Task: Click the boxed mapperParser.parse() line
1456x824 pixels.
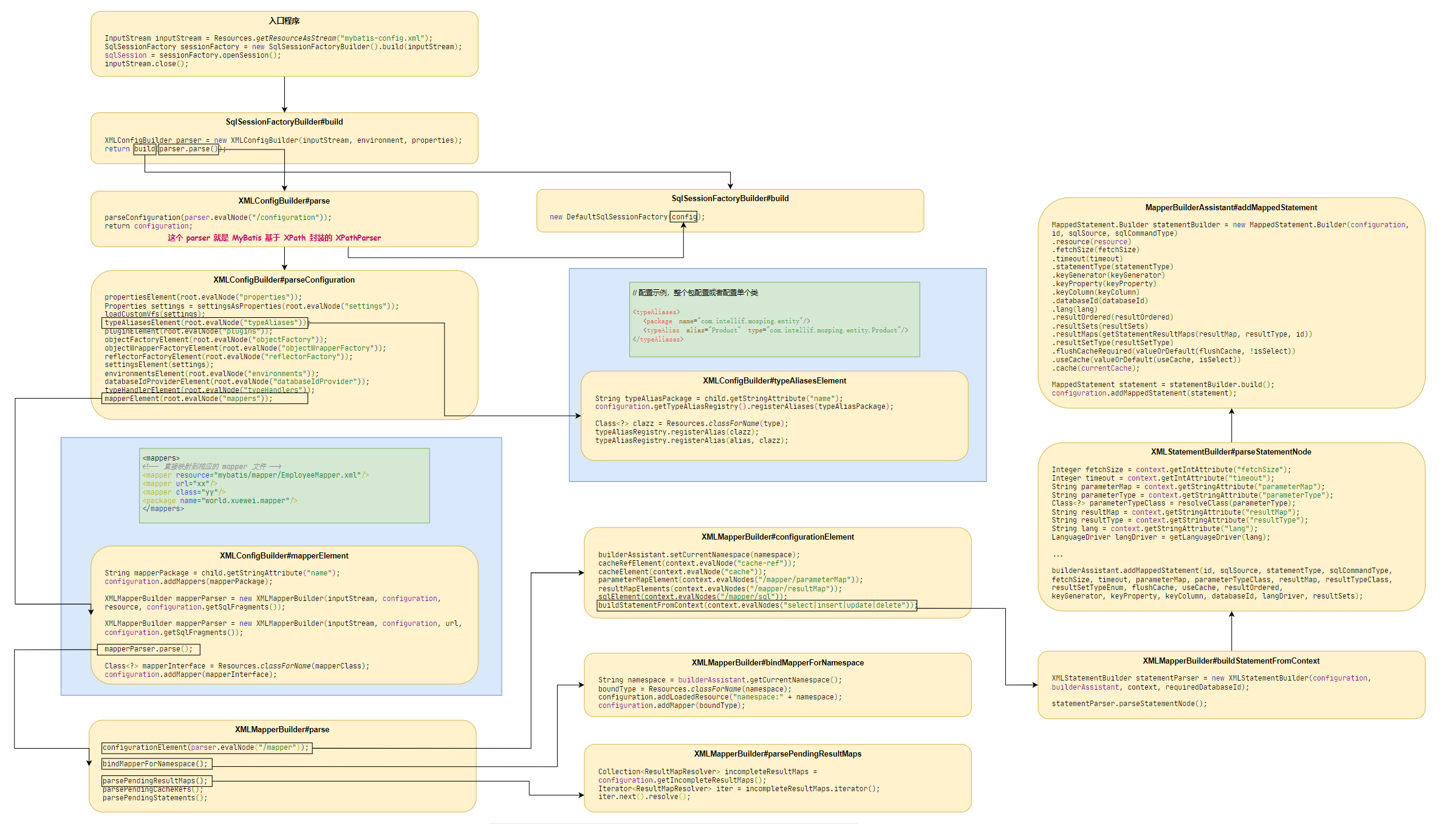Action: 149,649
